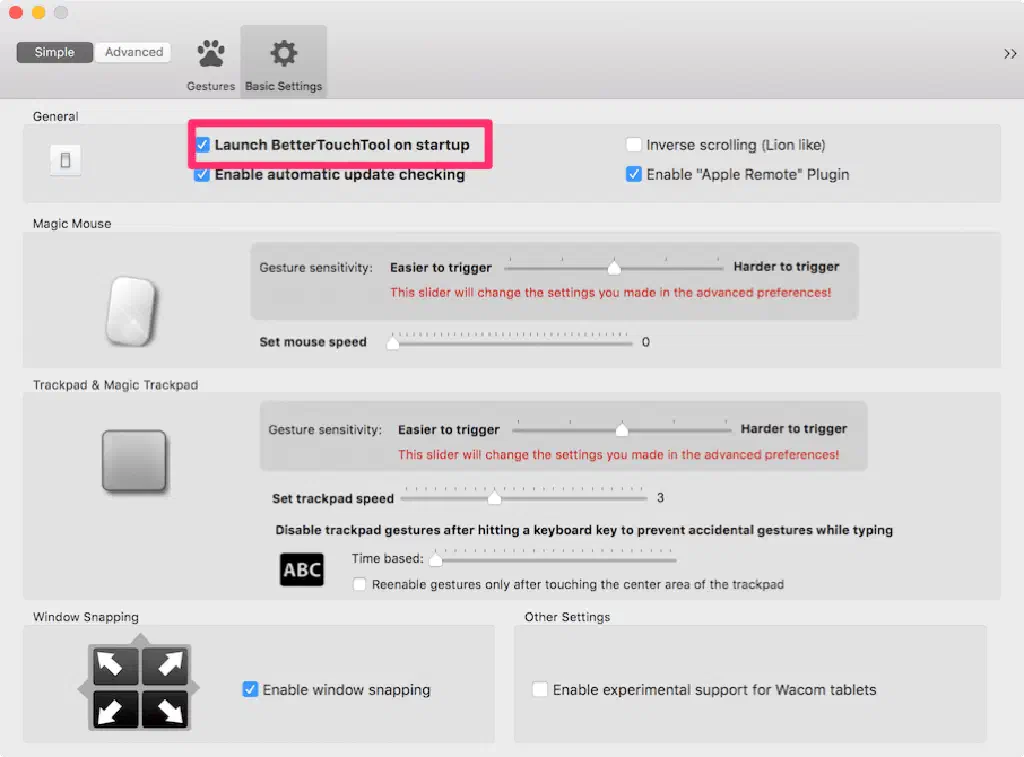The height and width of the screenshot is (757, 1024).
Task: Toggle Enable window snapping checkbox
Action: point(250,689)
